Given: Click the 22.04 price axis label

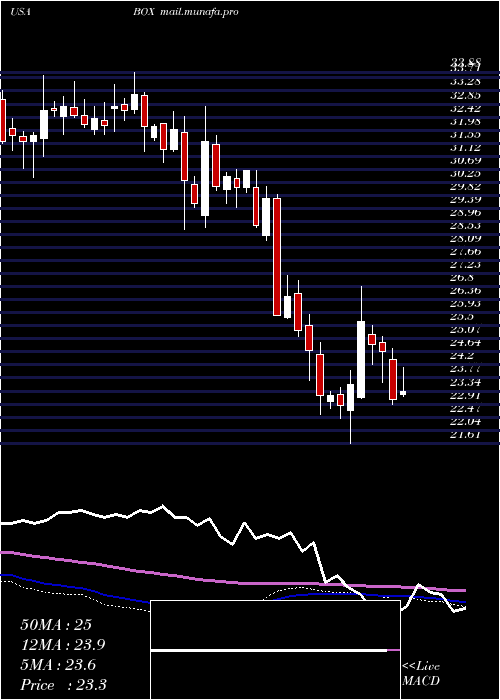Looking at the screenshot, I should pyautogui.click(x=465, y=421).
